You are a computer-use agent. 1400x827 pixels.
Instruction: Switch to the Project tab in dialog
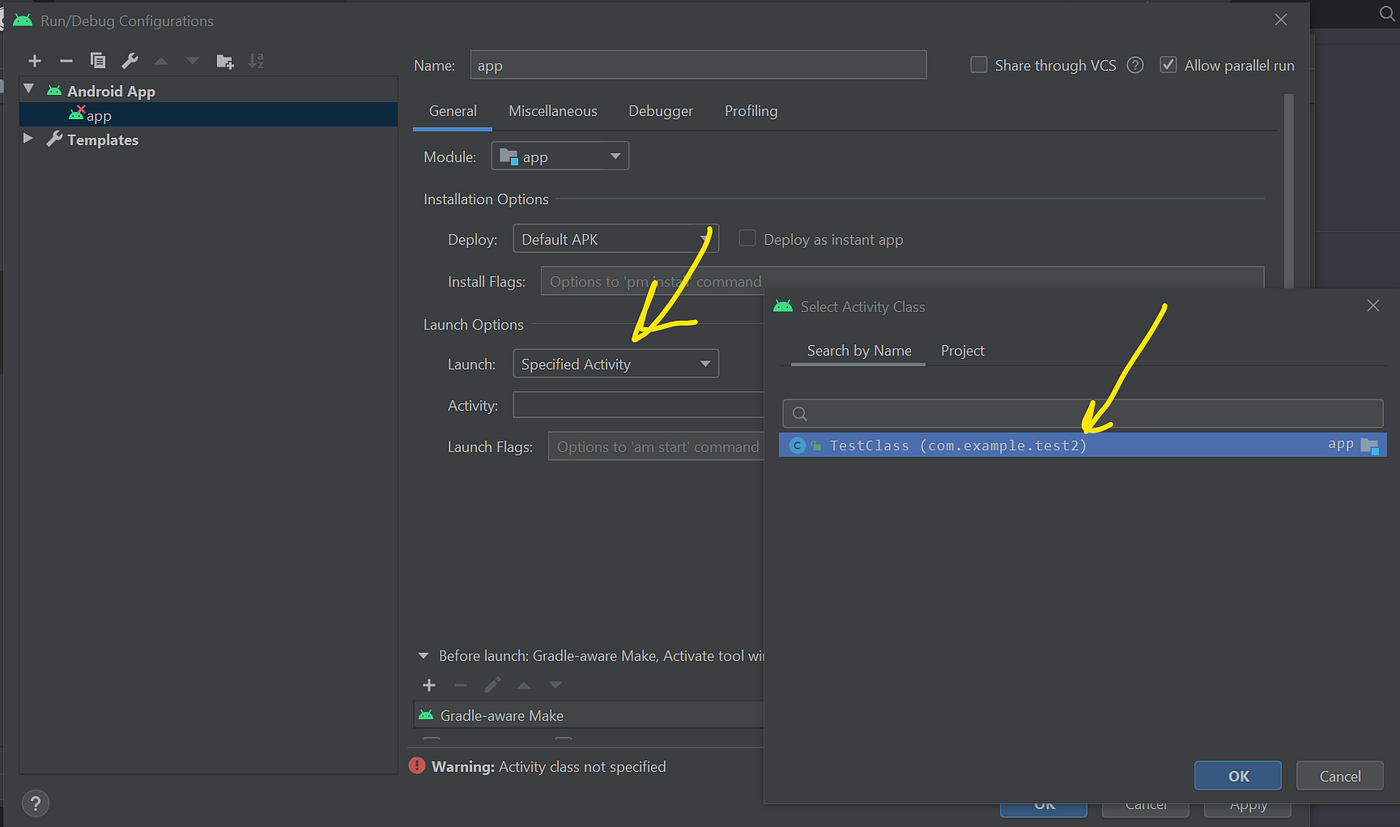tap(962, 351)
